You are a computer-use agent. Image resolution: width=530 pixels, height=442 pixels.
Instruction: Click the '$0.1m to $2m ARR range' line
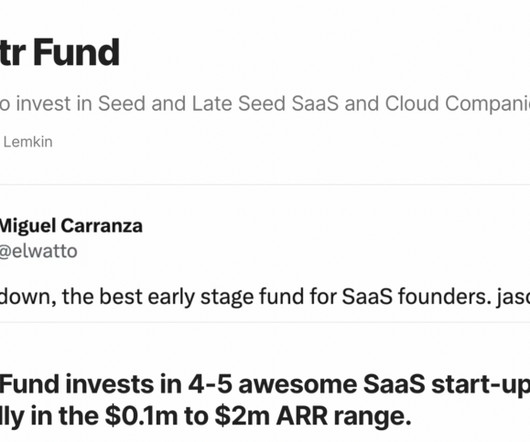tap(258, 416)
